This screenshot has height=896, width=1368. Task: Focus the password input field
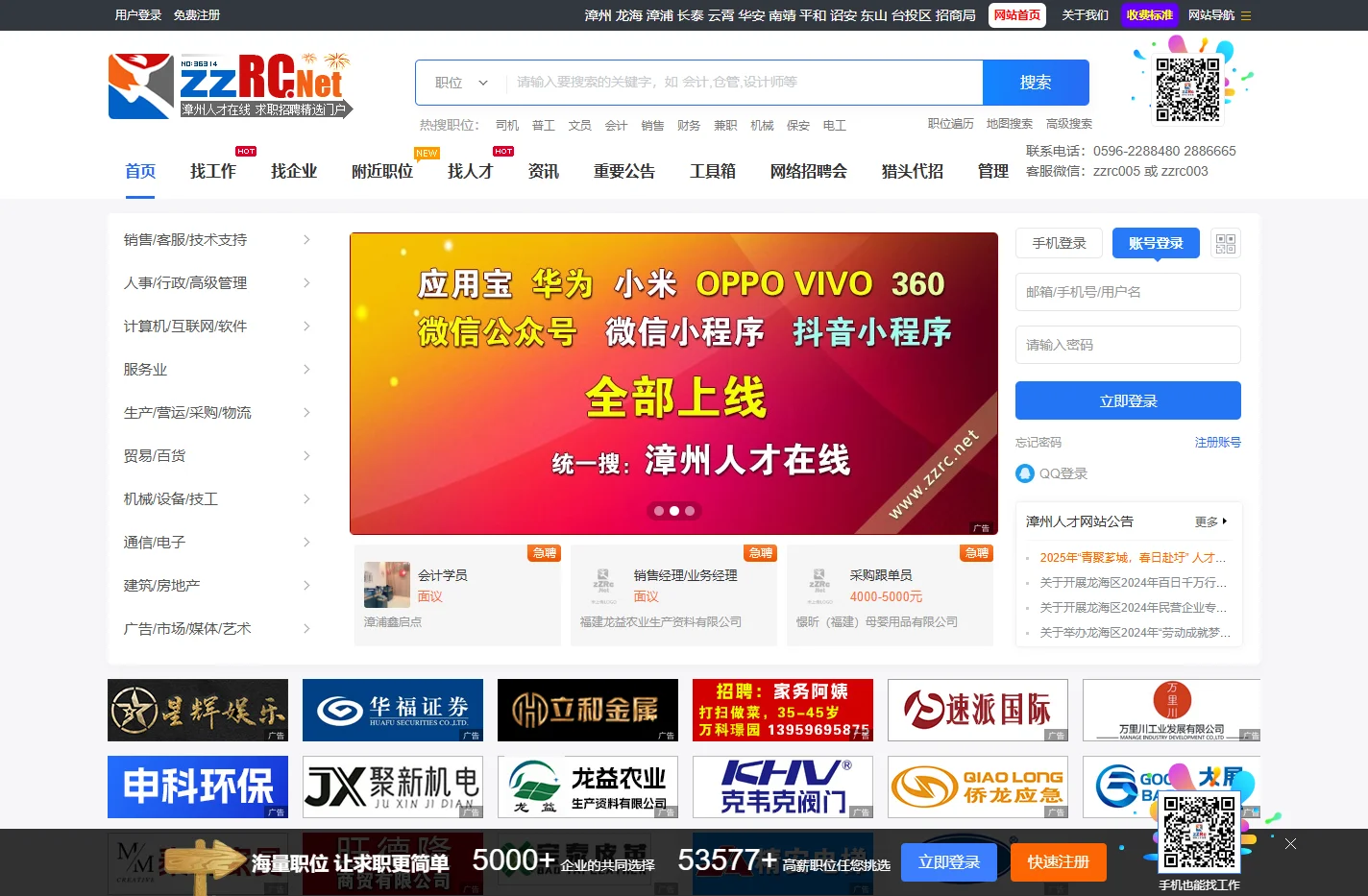pos(1128,345)
